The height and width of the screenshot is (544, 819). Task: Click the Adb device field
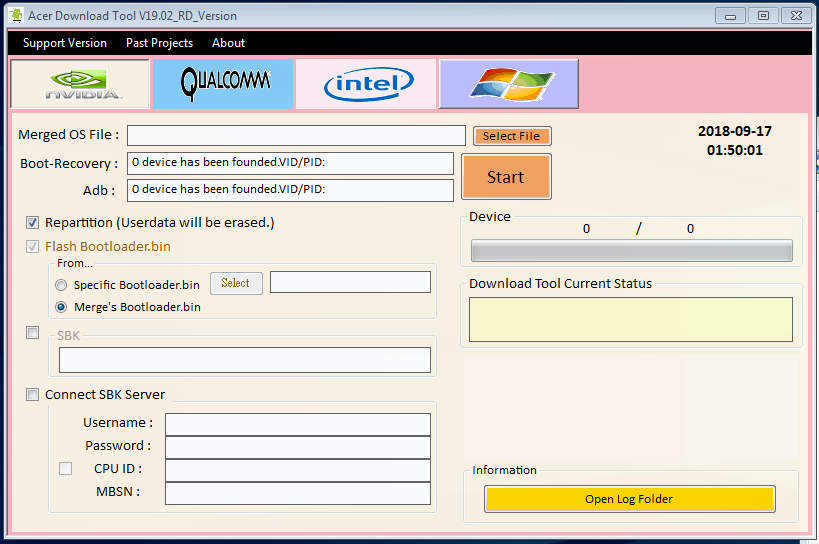pyautogui.click(x=290, y=191)
